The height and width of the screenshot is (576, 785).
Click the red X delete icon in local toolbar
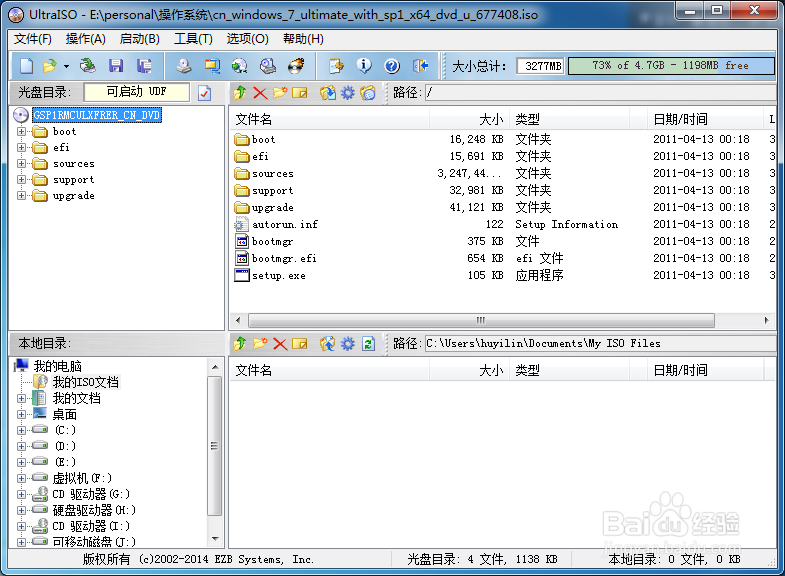[280, 344]
